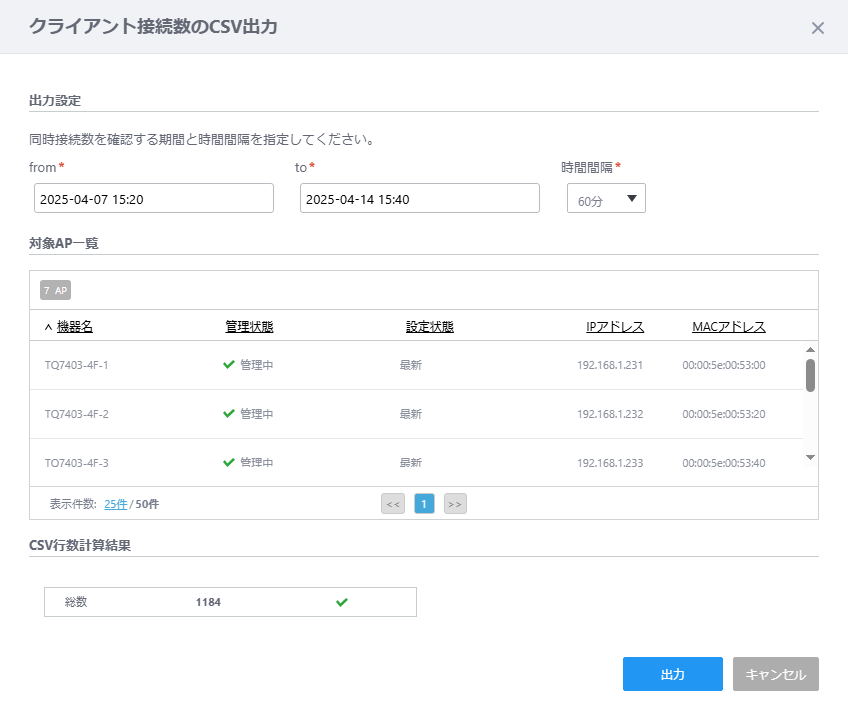Screen dimensions: 848x709
Task: Click the table scrollbar up arrow
Action: tap(810, 350)
